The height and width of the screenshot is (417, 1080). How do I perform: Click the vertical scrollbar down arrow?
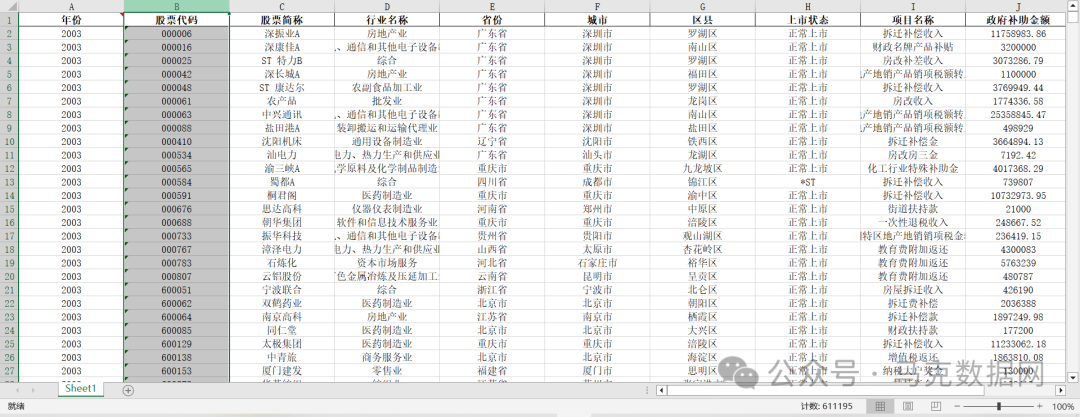1072,376
